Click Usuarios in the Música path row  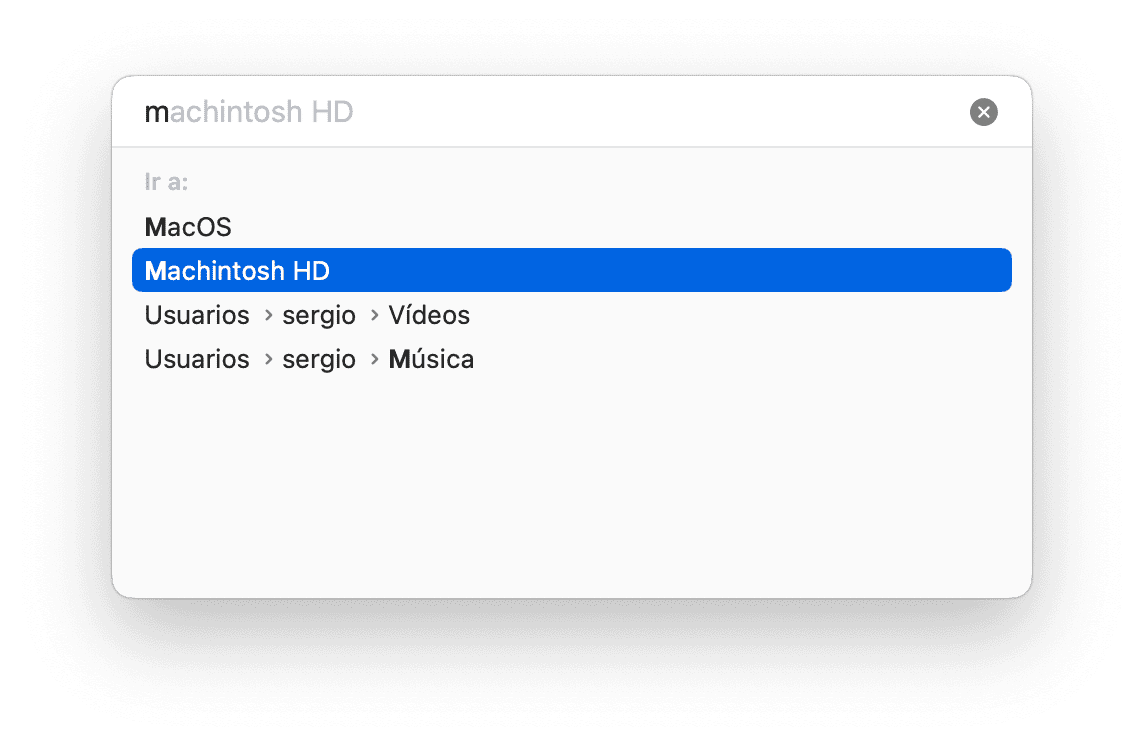click(197, 359)
